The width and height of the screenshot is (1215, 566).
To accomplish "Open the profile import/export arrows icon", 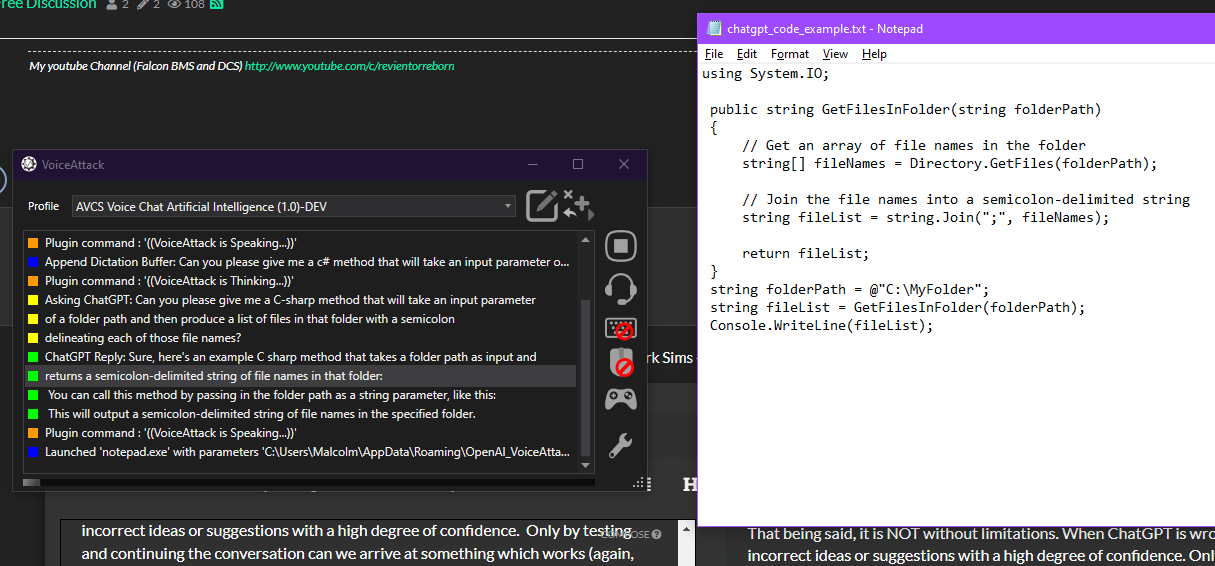I will coord(577,205).
